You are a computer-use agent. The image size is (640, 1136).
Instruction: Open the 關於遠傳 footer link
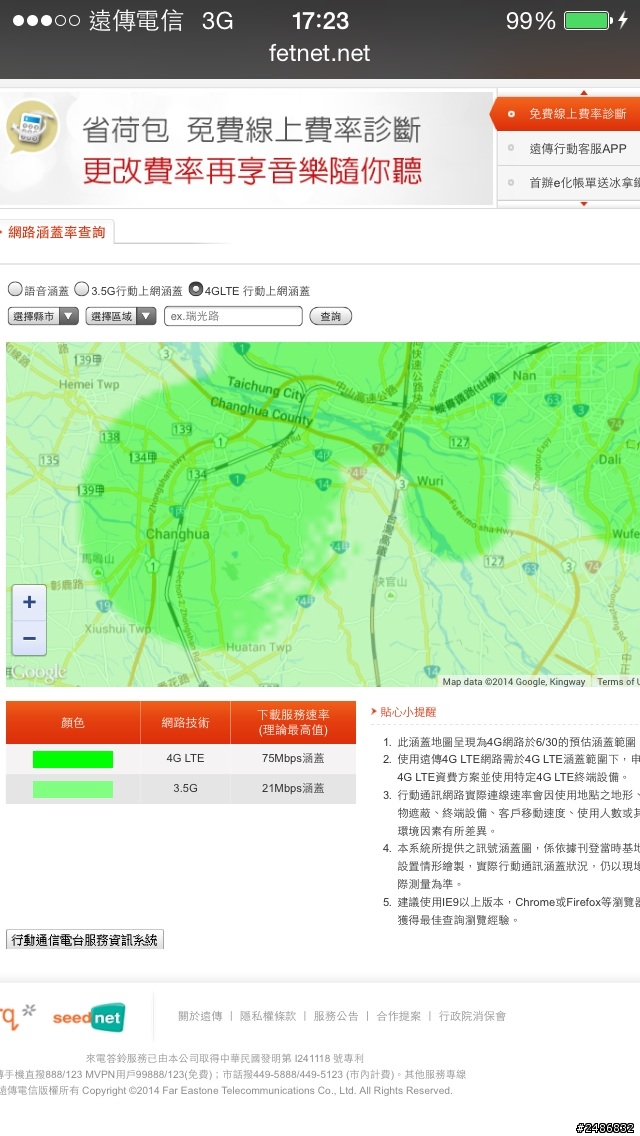[x=200, y=1016]
